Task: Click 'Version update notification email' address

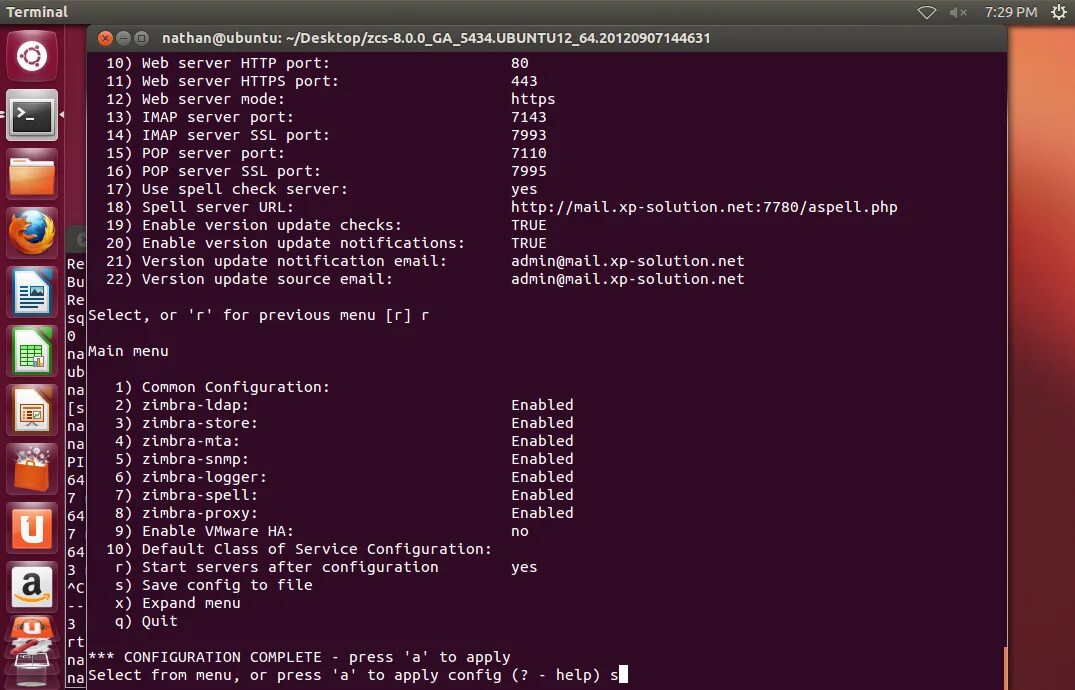Action: point(627,261)
